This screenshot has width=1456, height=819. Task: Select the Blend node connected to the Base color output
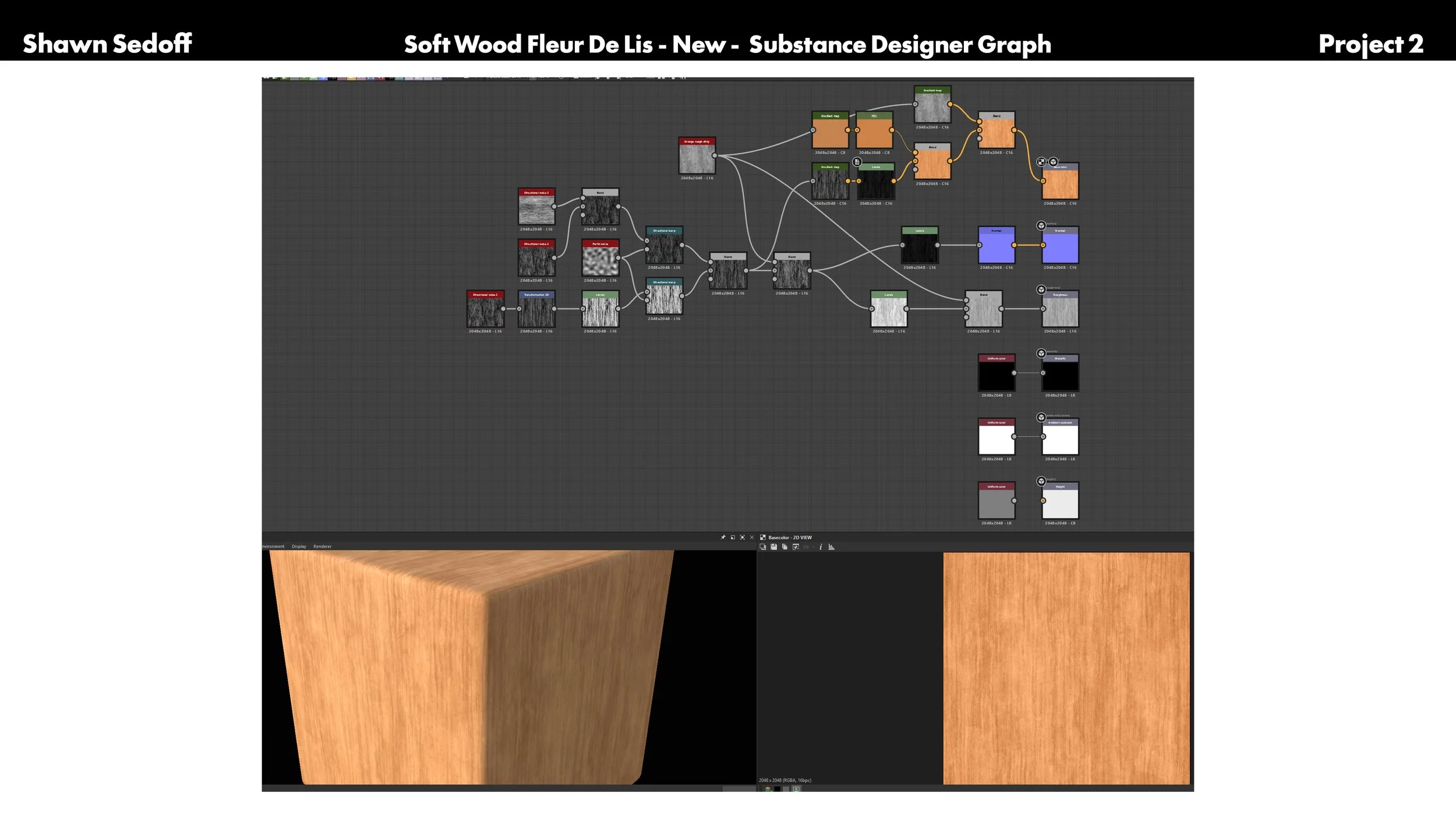(x=996, y=130)
